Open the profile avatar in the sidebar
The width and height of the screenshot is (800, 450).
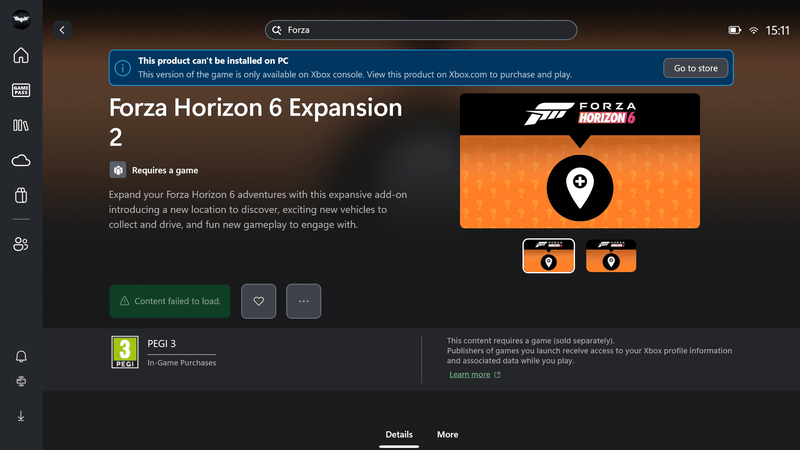(x=21, y=19)
